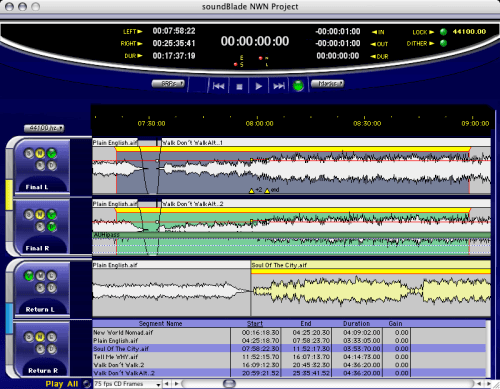Image resolution: width=500 pixels, height=389 pixels.
Task: Click the yellow stripe beside Final tracks
Action: [9, 195]
